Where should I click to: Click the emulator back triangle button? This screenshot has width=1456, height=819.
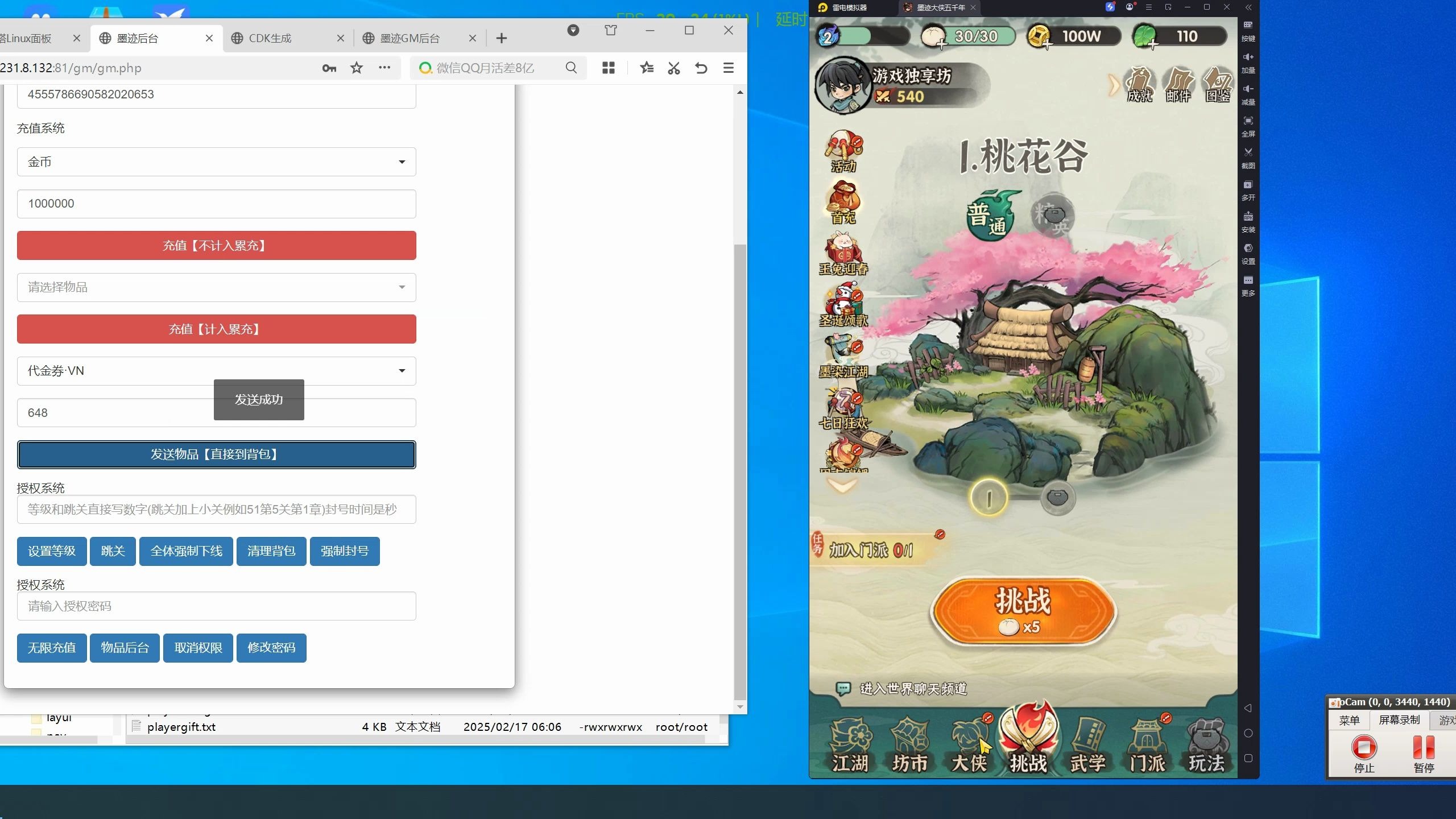tap(1248, 708)
